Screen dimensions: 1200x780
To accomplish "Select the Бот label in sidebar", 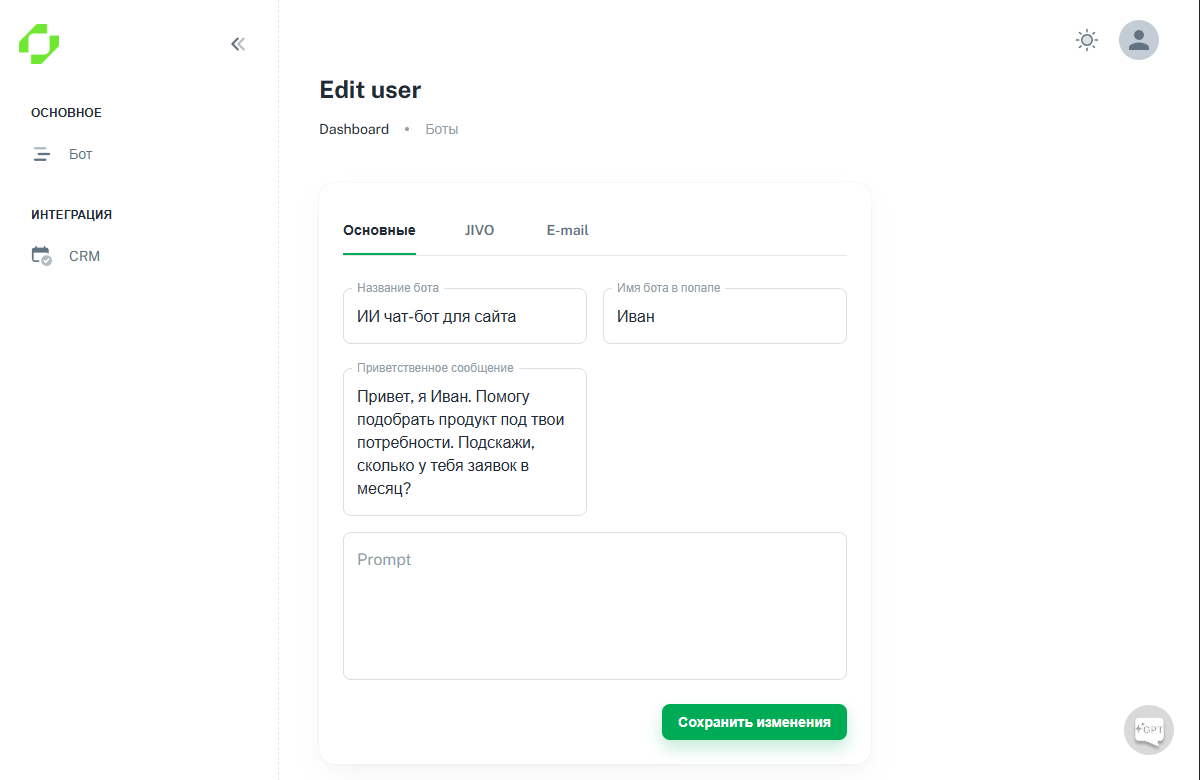I will click(81, 154).
